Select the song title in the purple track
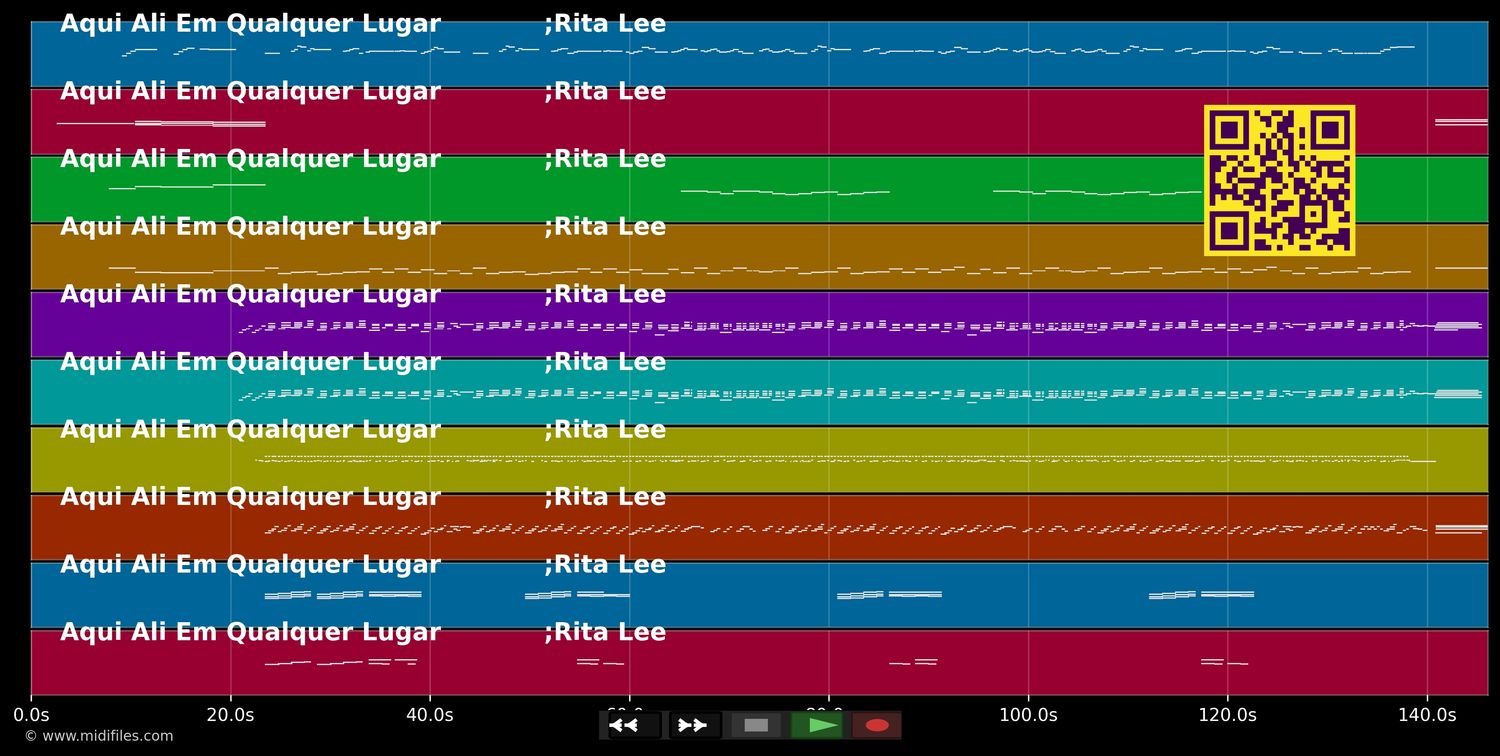This screenshot has height=756, width=1500. [250, 294]
